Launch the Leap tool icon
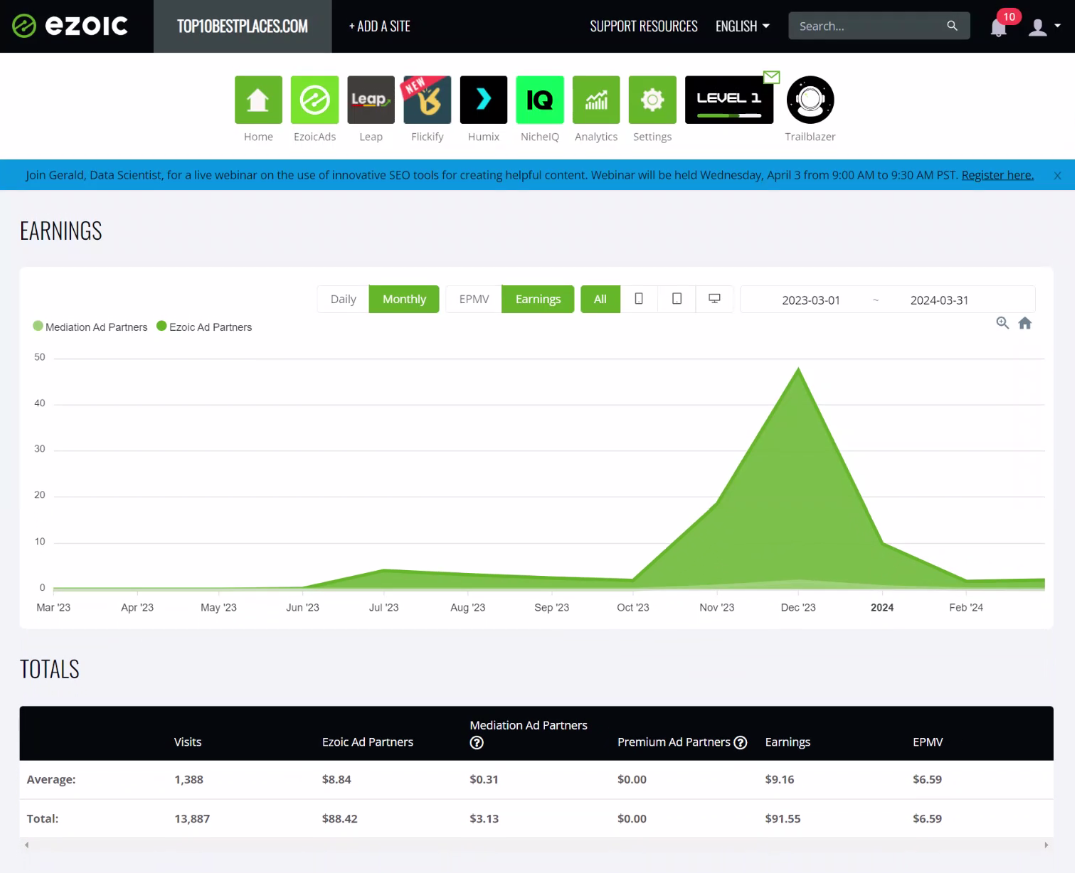Screen dimensions: 1075x875 tap(371, 100)
